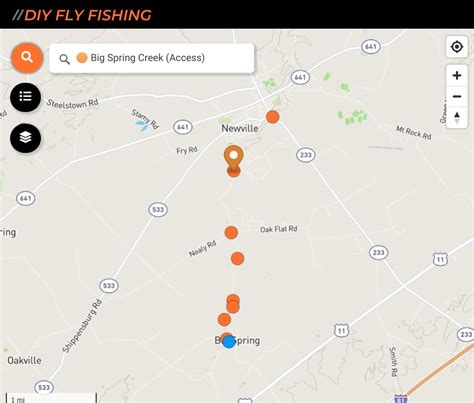Click the Big Spring Creek (Access) search field
Viewport: 474px width, 403px height.
pyautogui.click(x=152, y=58)
